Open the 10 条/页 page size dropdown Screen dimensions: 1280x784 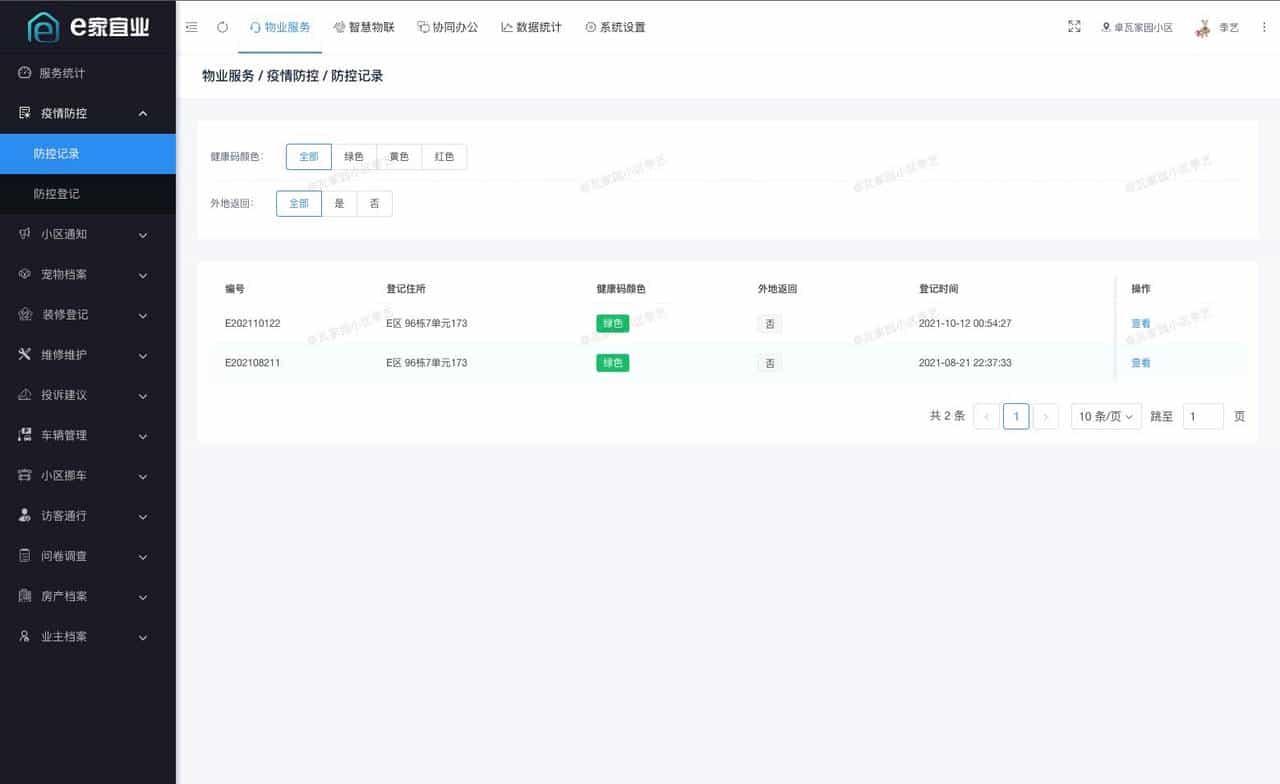coord(1105,415)
